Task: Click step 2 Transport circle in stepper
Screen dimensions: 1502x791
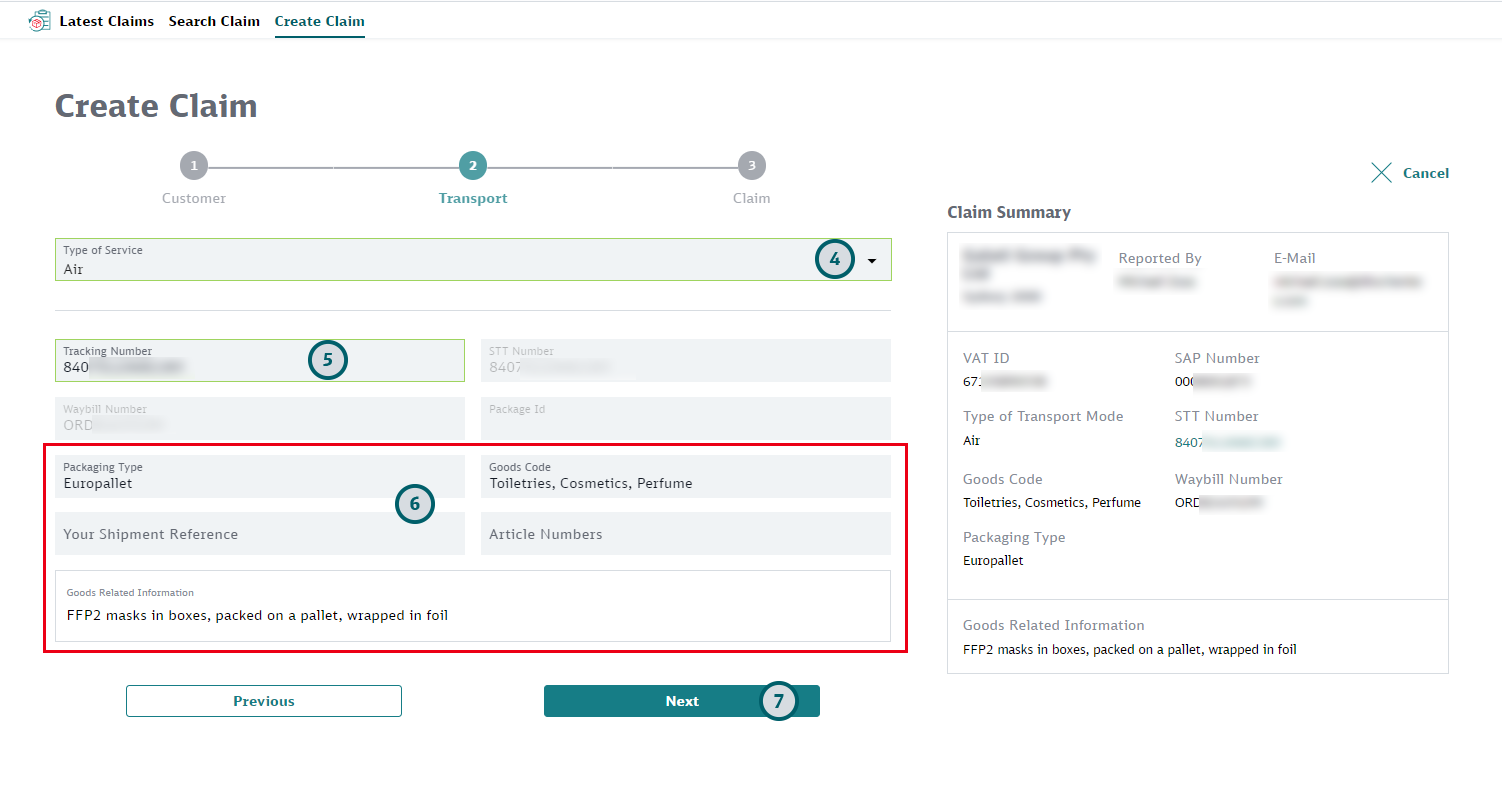Action: tap(472, 165)
